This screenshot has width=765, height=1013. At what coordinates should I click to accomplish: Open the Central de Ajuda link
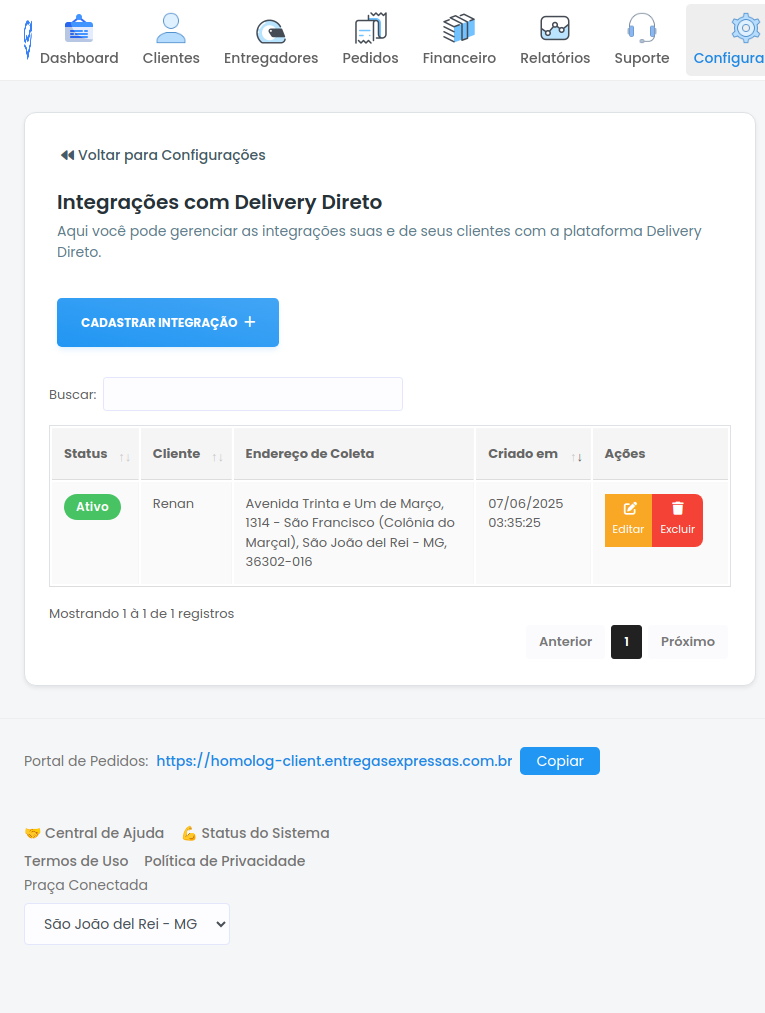(x=103, y=832)
